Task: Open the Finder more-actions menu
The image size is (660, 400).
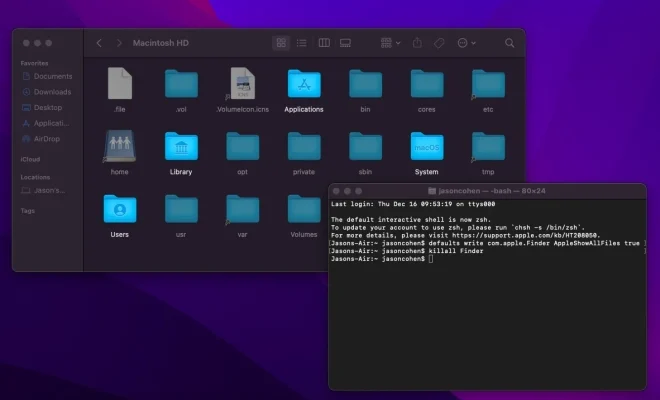Action: click(x=466, y=43)
